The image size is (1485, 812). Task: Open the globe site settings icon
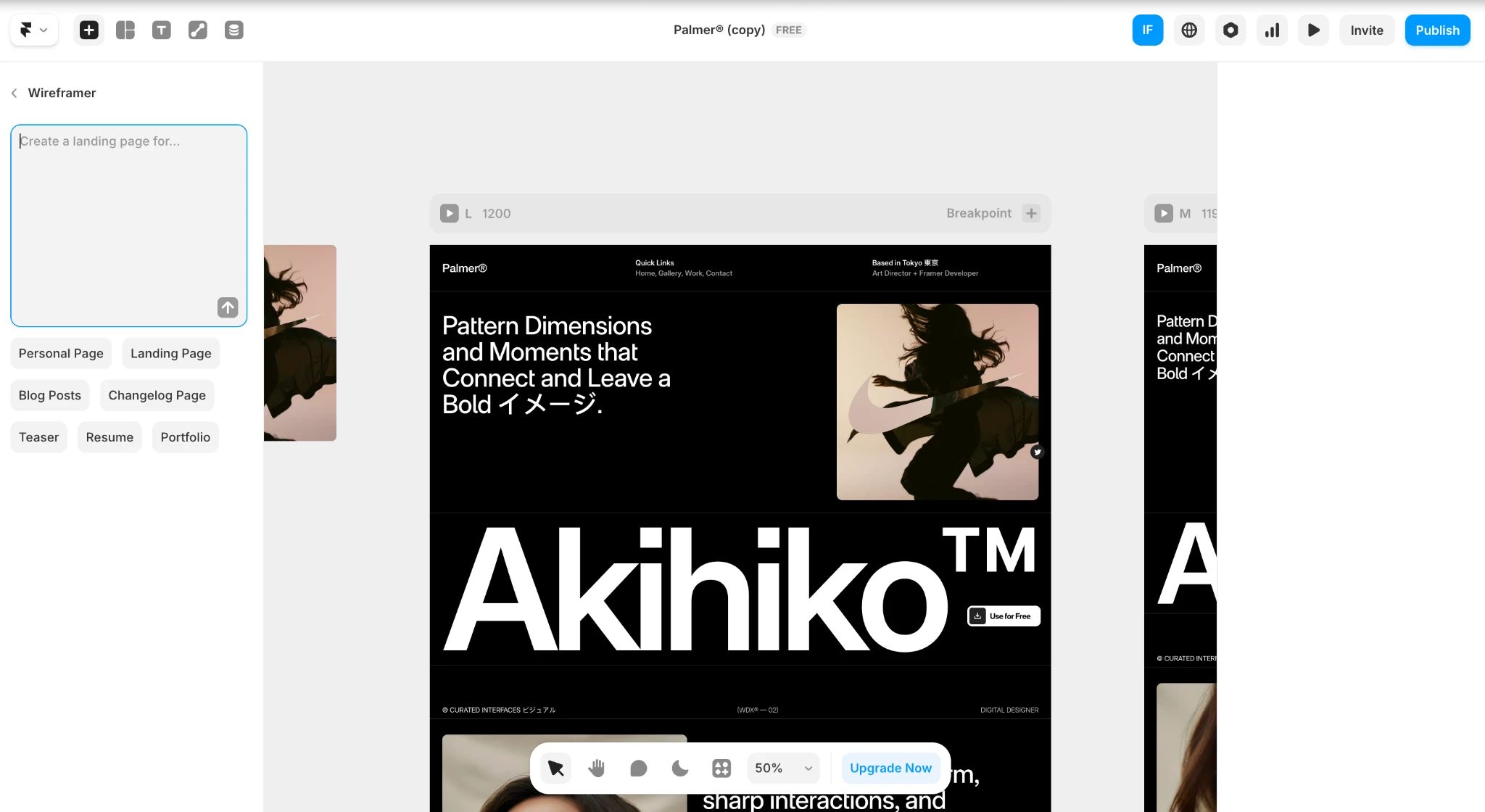(1189, 30)
